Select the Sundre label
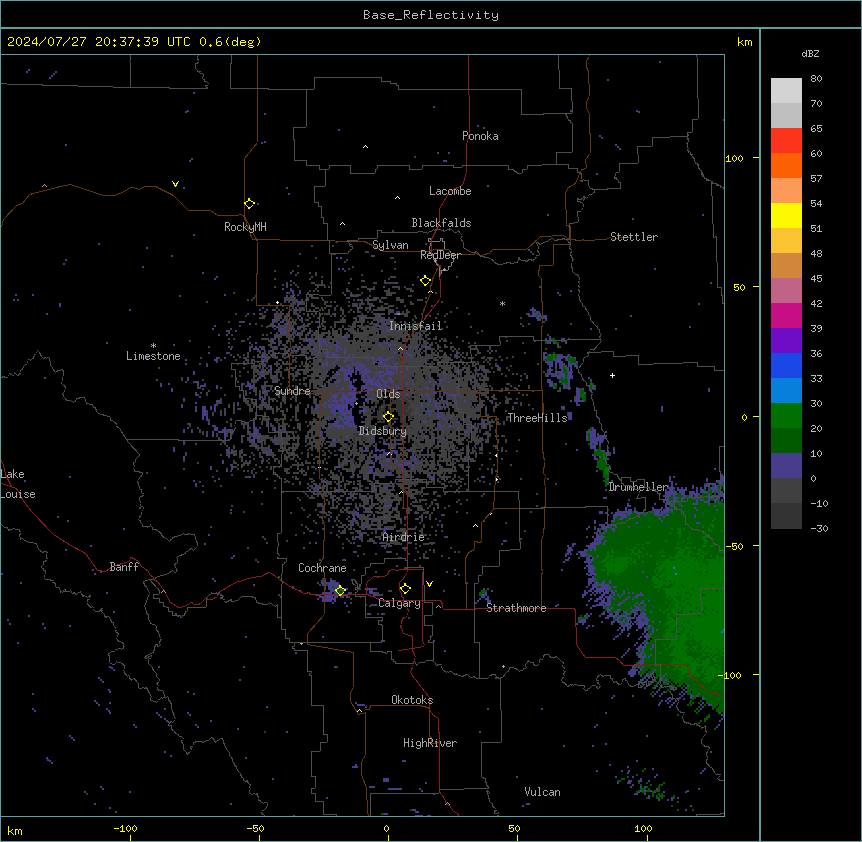This screenshot has width=862, height=842. click(292, 391)
